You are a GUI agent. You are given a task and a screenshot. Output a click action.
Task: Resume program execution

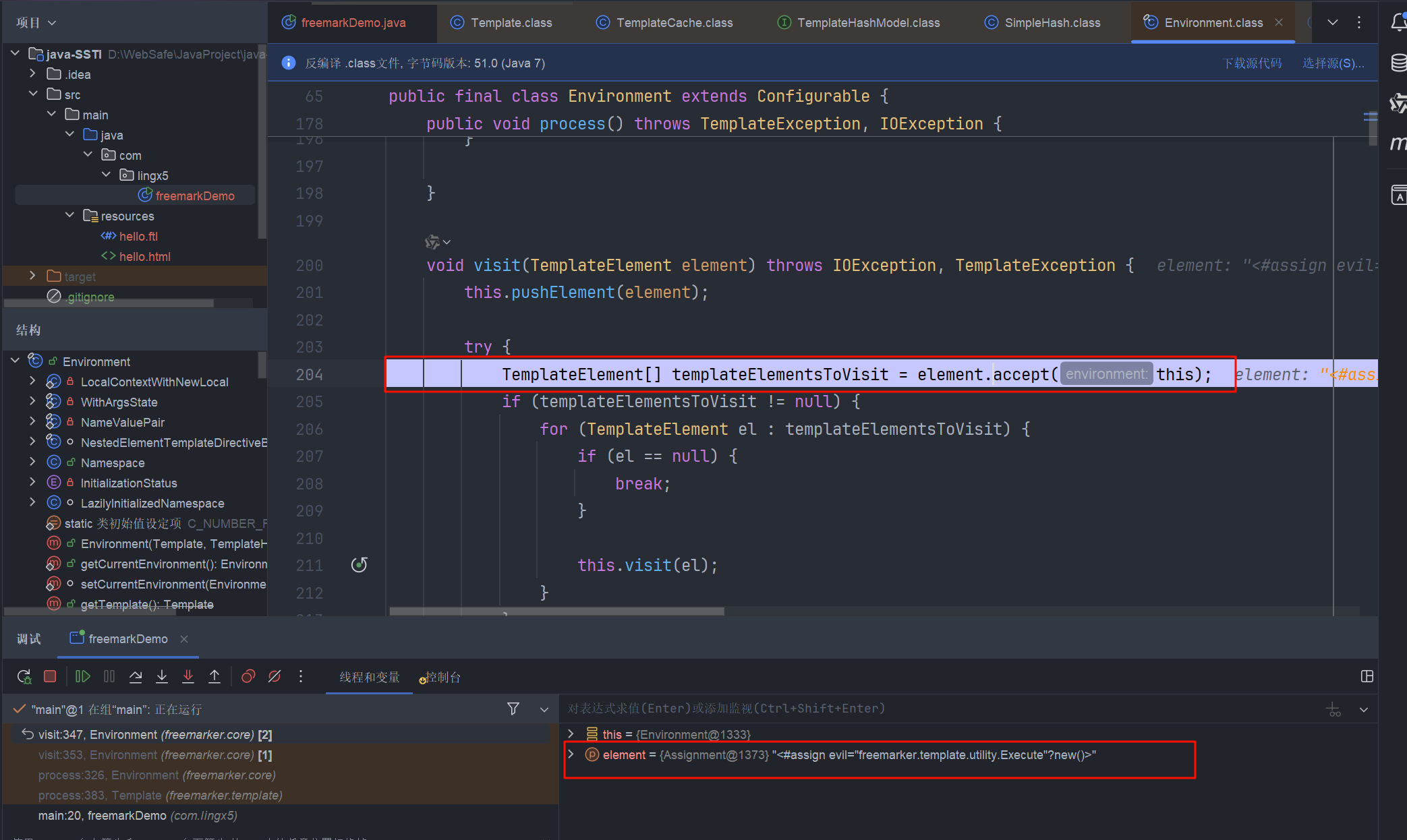[83, 676]
